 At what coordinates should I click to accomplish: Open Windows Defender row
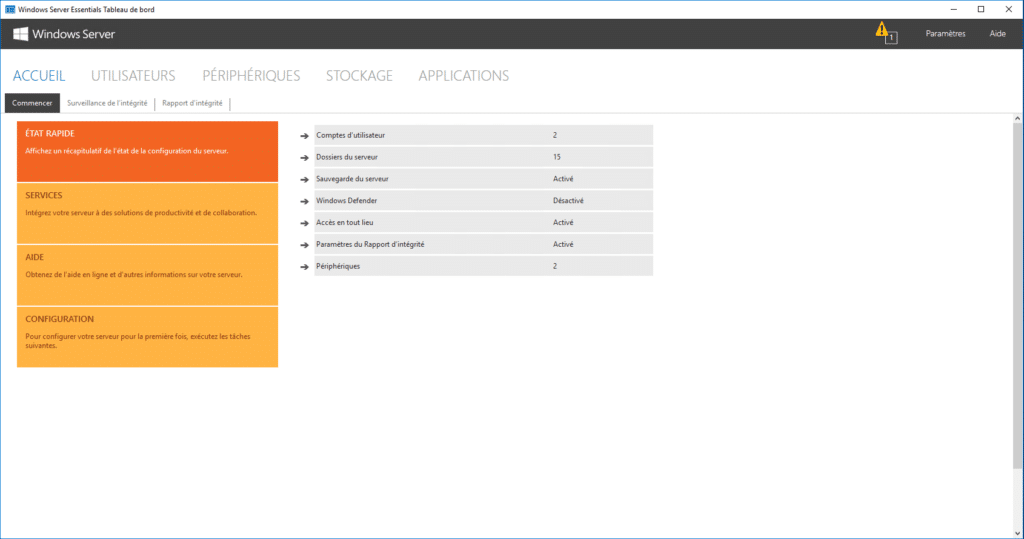[483, 201]
